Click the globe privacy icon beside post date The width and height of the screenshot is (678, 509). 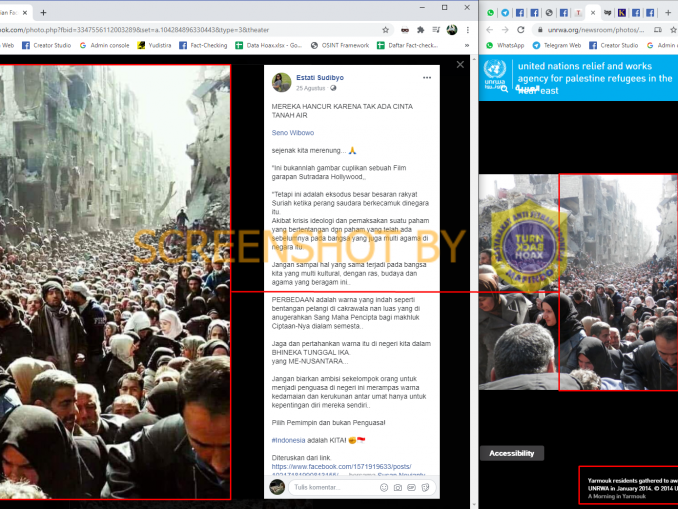point(333,88)
